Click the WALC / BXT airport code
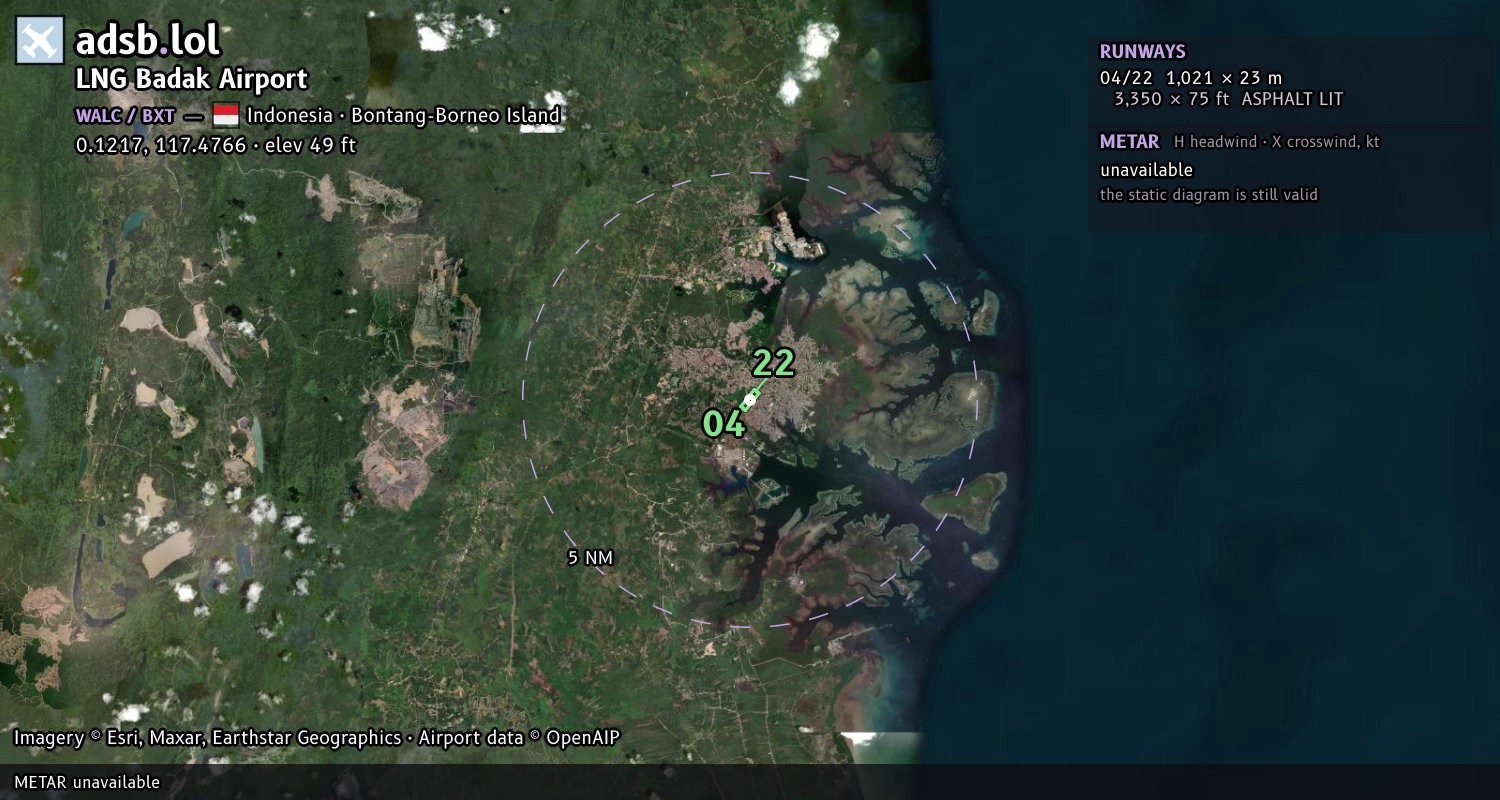 125,115
